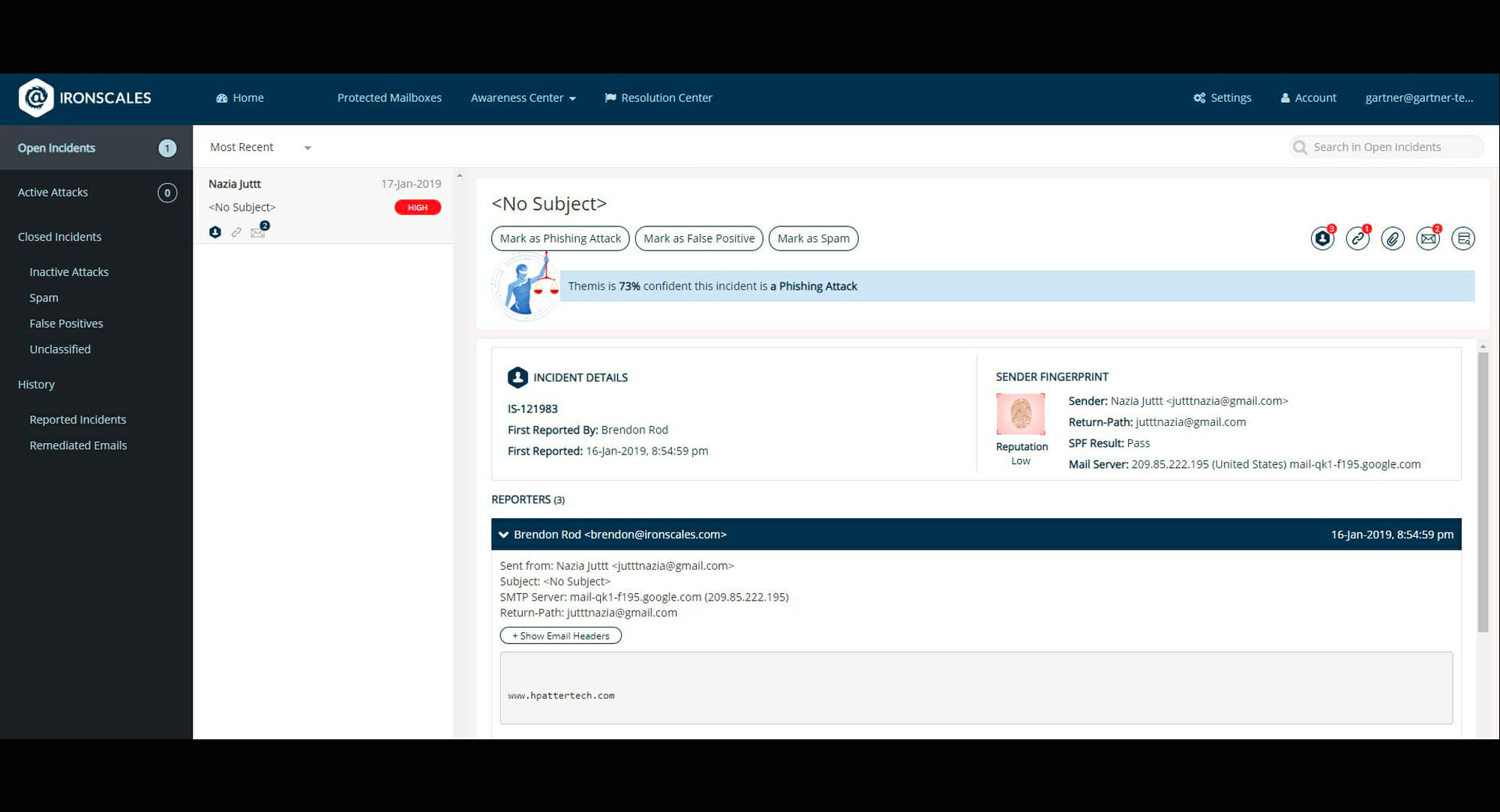
Task: Select Remediated Emails in the sidebar
Action: 78,445
